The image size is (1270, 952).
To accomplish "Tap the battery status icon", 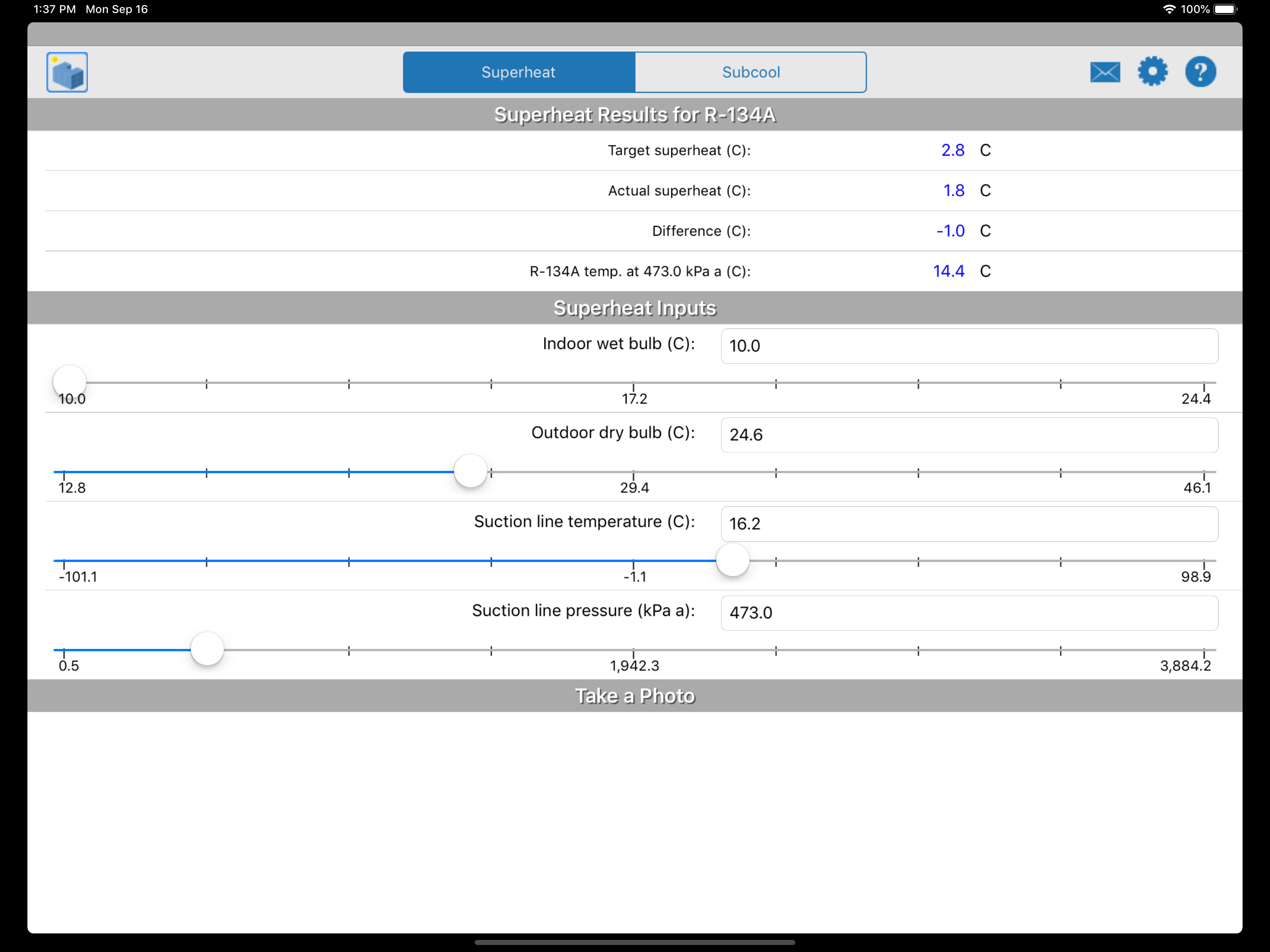I will coord(1225,9).
